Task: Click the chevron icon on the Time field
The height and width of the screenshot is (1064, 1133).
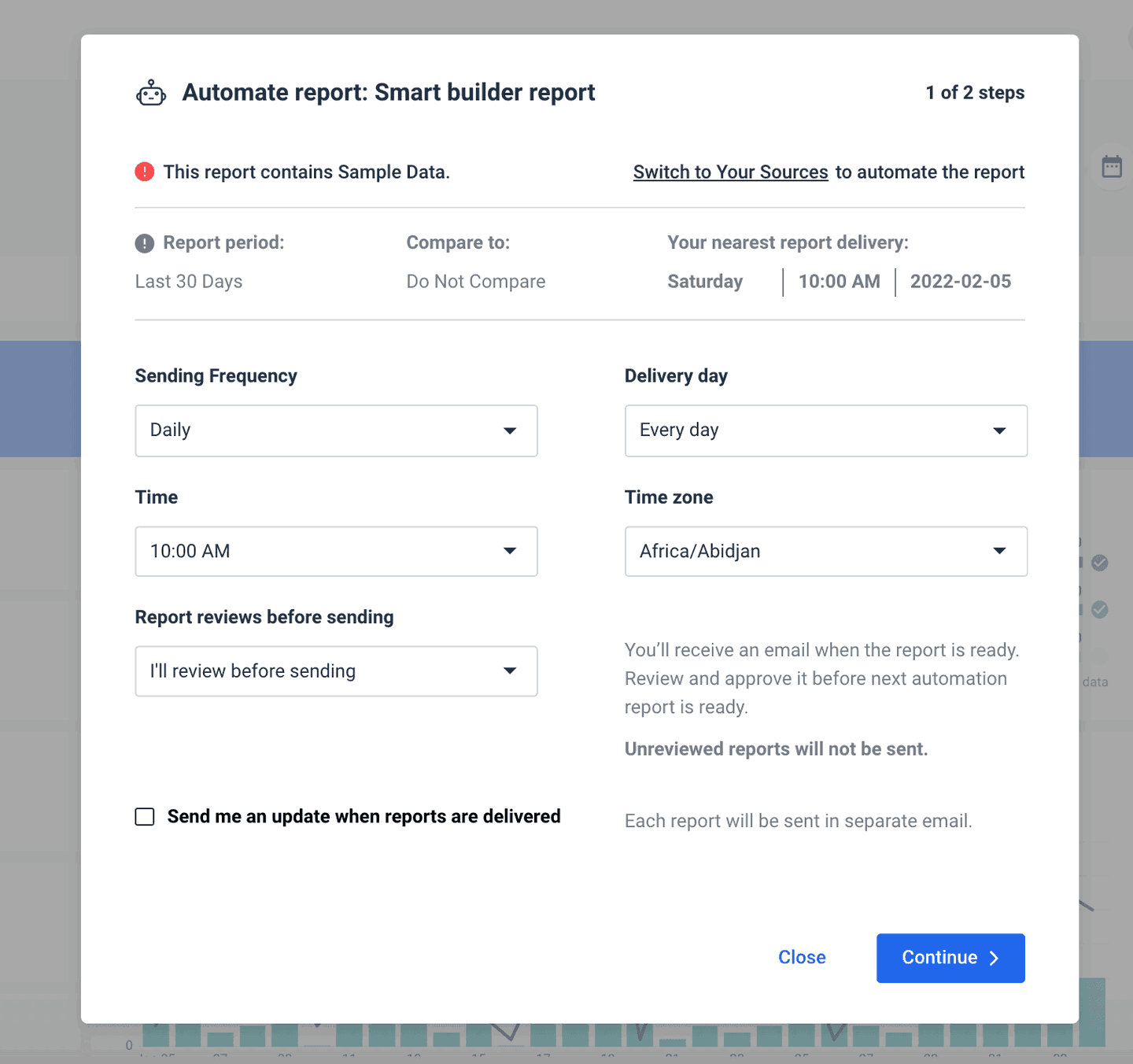Action: tap(510, 551)
